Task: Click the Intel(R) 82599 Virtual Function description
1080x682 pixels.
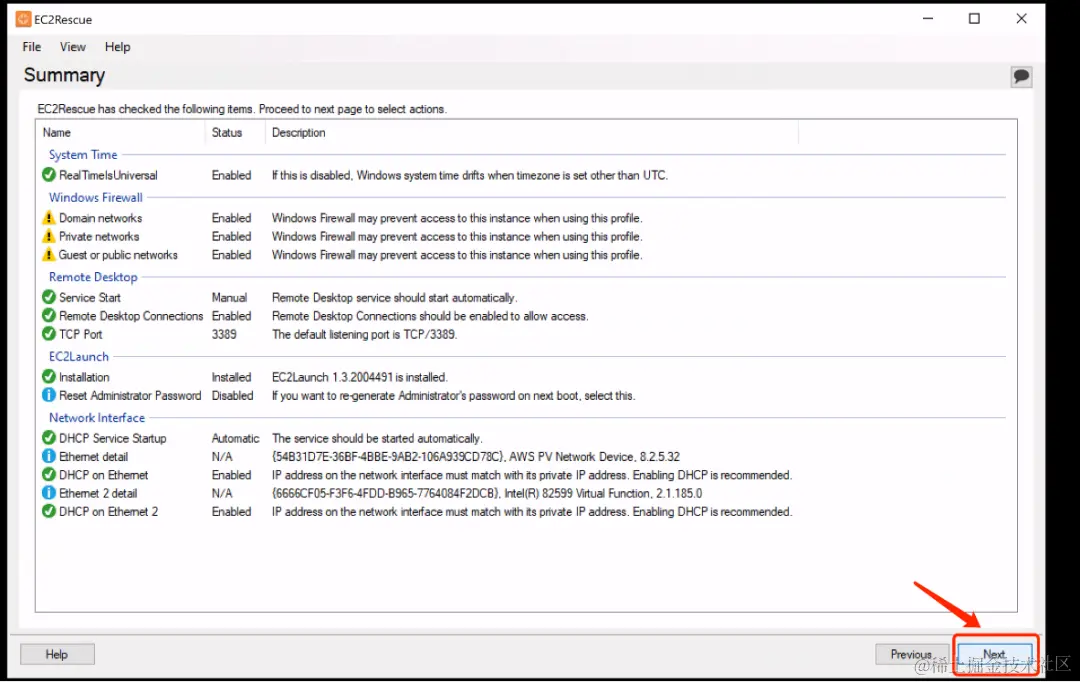Action: pyautogui.click(x=487, y=494)
